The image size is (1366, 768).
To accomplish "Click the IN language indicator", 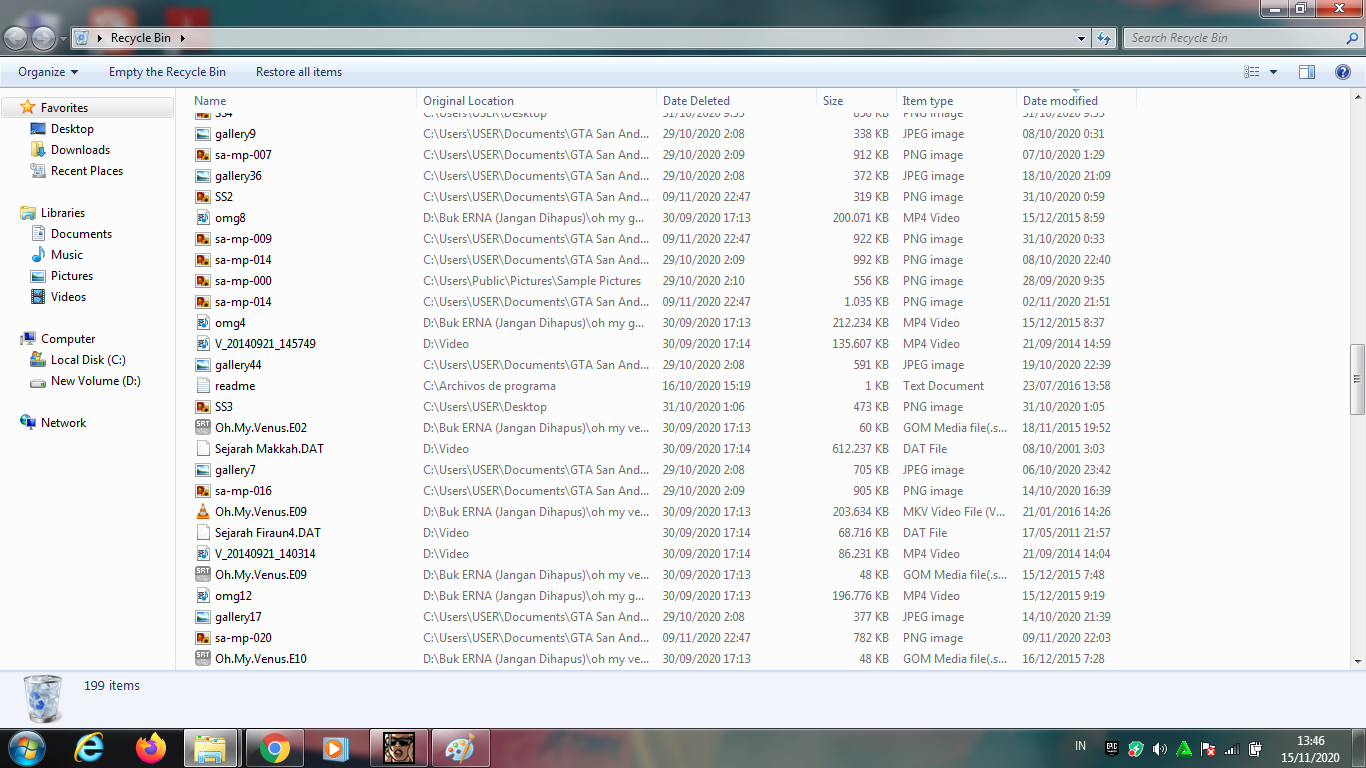I will pos(1080,746).
